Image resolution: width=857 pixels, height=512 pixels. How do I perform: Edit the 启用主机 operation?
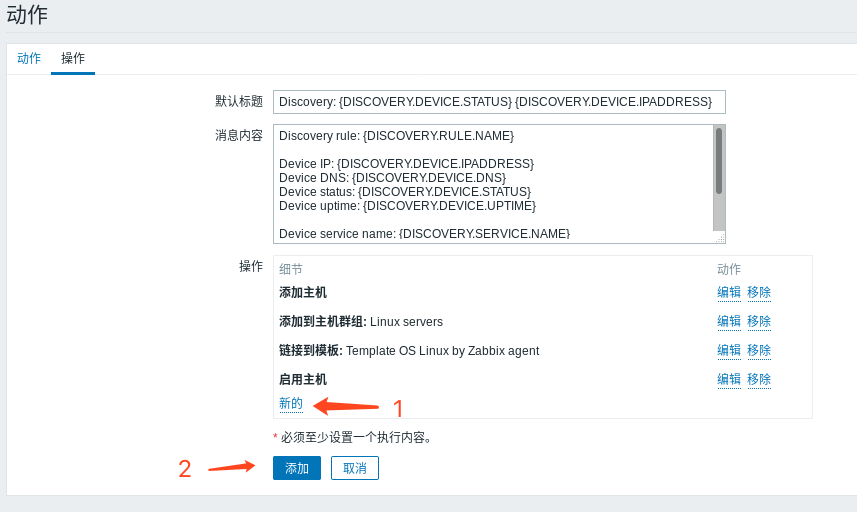728,380
